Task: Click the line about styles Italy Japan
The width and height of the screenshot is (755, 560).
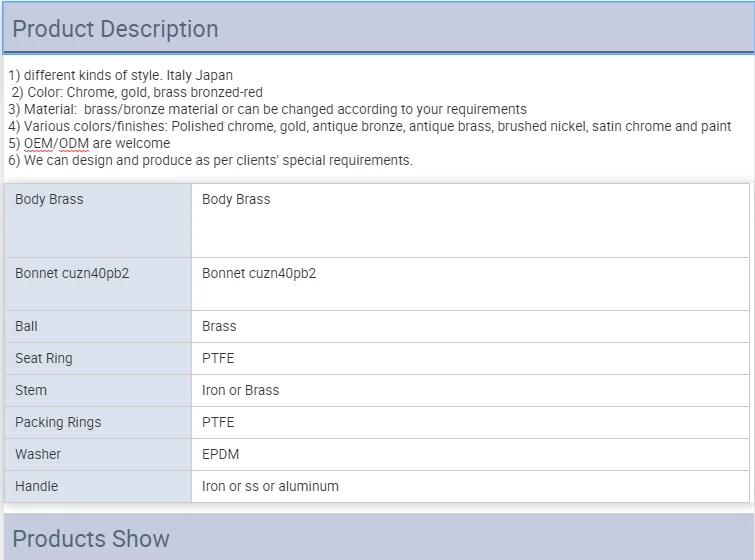Action: (x=120, y=75)
